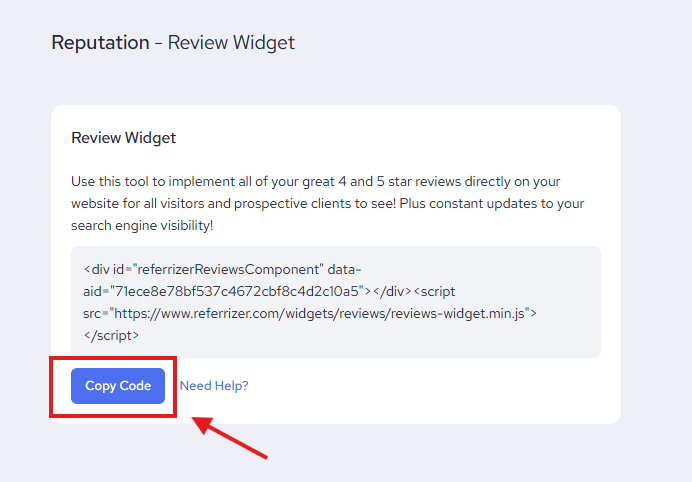Image resolution: width=692 pixels, height=482 pixels.
Task: Click the Review Widget card title
Action: pyautogui.click(x=123, y=138)
